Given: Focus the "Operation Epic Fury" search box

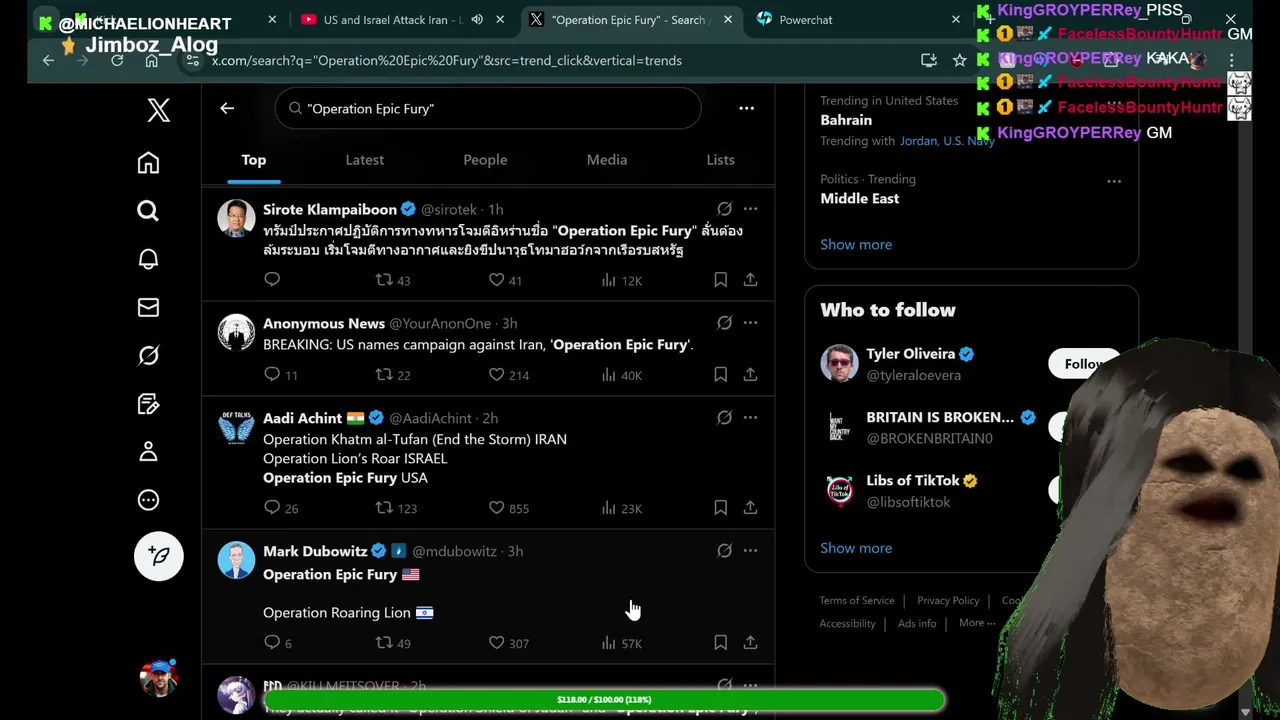Looking at the screenshot, I should 488,108.
